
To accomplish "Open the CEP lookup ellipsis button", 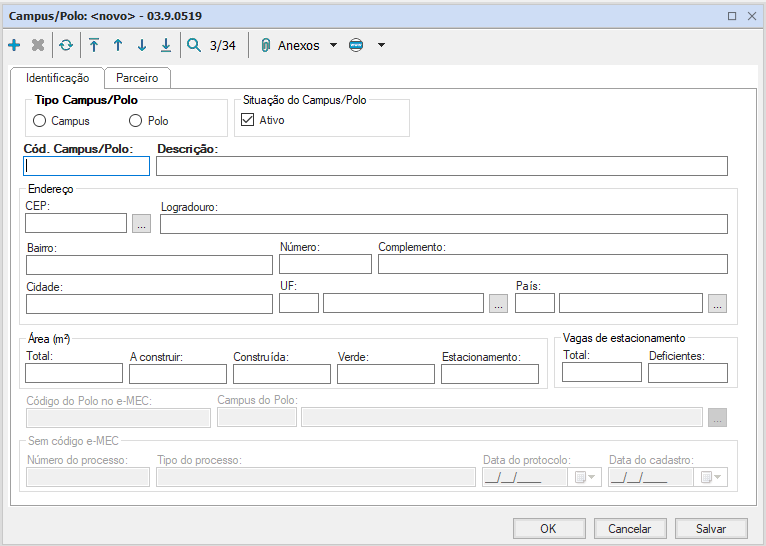I will tap(141, 224).
